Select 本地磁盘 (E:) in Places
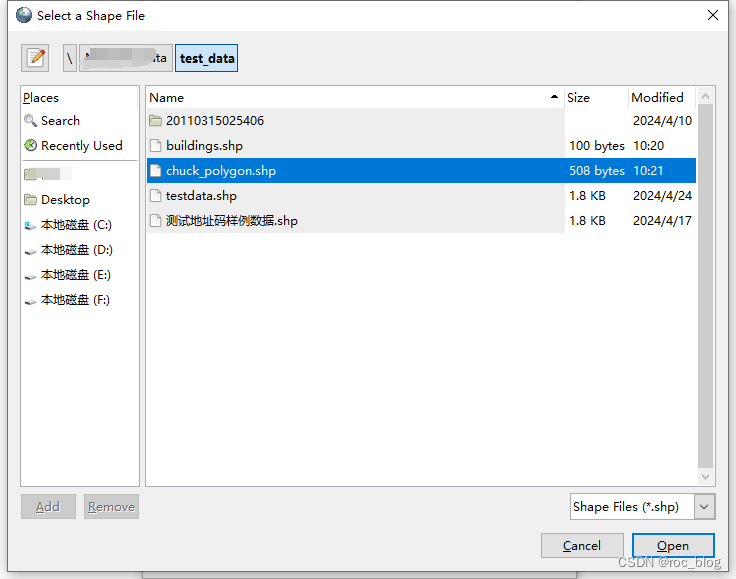 pyautogui.click(x=79, y=275)
